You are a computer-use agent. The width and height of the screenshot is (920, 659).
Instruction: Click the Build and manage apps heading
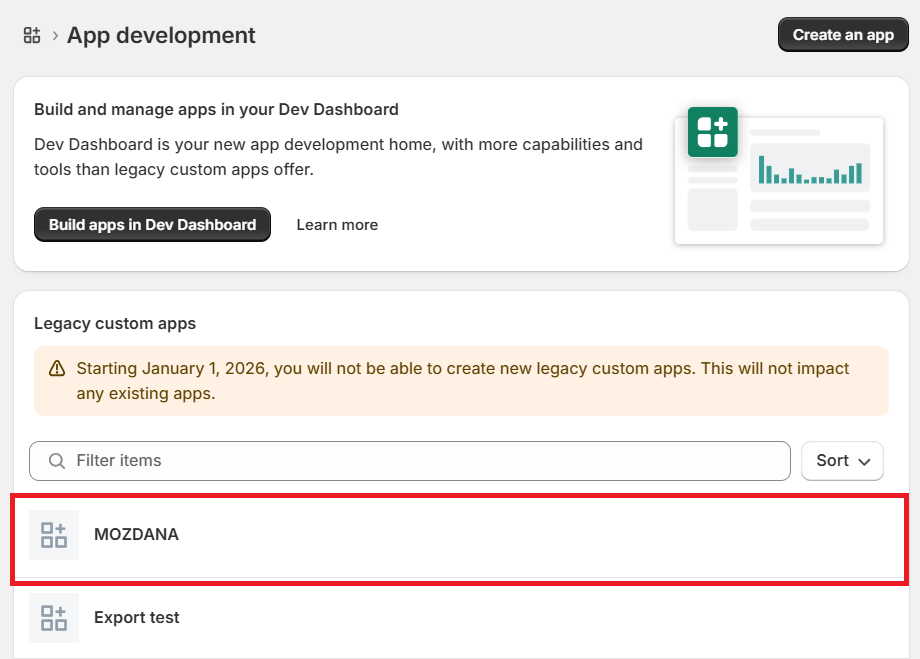[216, 110]
